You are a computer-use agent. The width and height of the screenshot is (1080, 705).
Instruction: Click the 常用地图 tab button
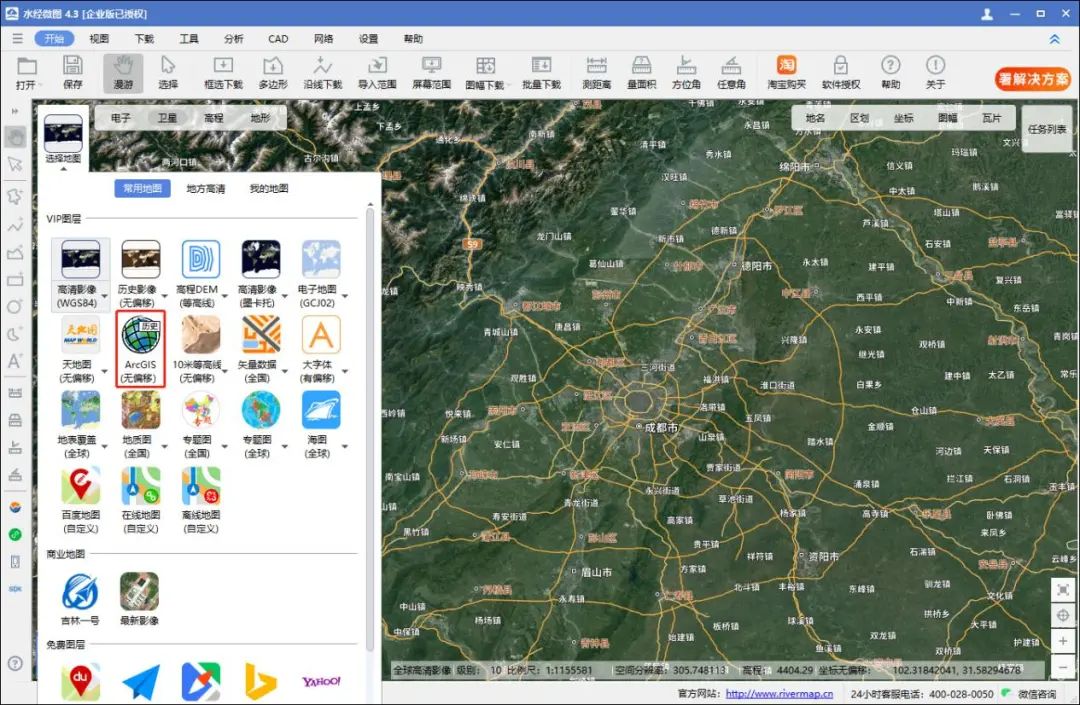[143, 188]
